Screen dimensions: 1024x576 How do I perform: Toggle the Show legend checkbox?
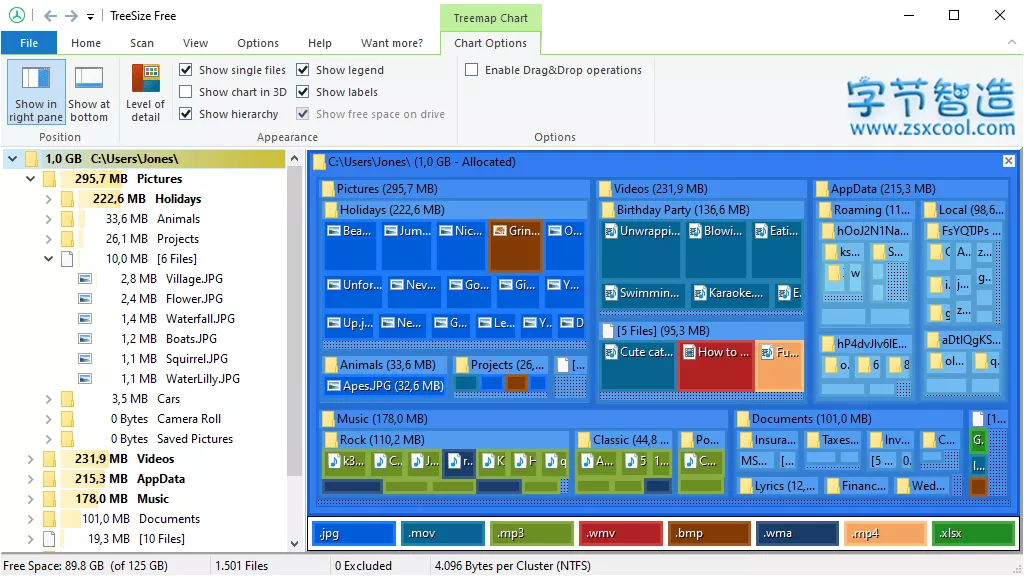click(x=303, y=70)
